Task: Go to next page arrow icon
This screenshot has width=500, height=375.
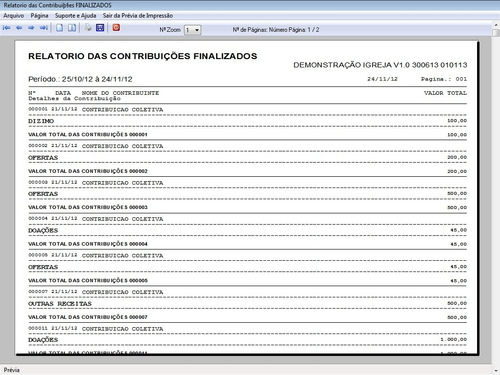Action: [31, 28]
